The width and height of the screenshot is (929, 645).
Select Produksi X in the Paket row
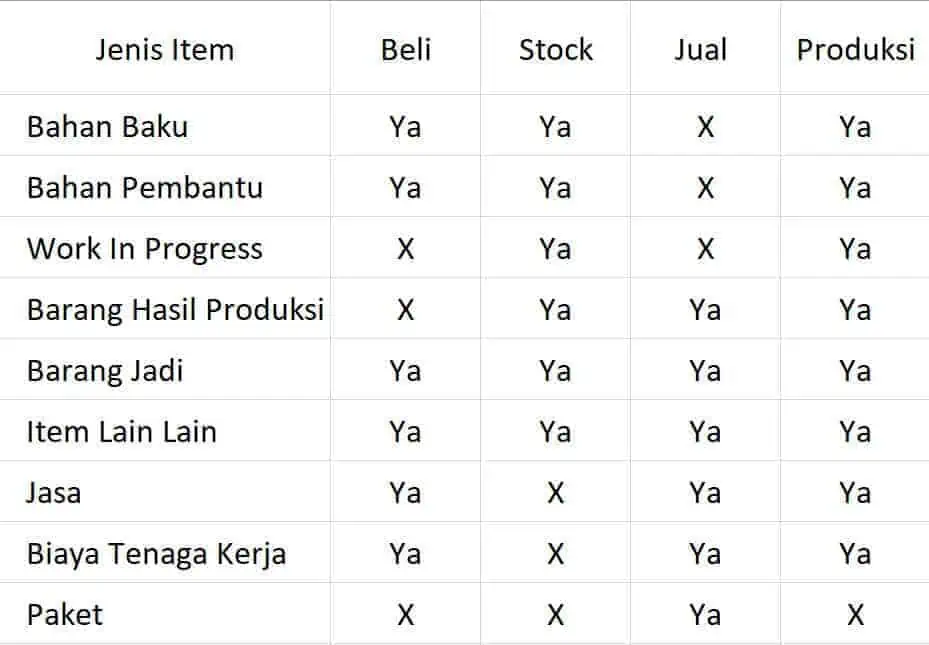pyautogui.click(x=855, y=615)
